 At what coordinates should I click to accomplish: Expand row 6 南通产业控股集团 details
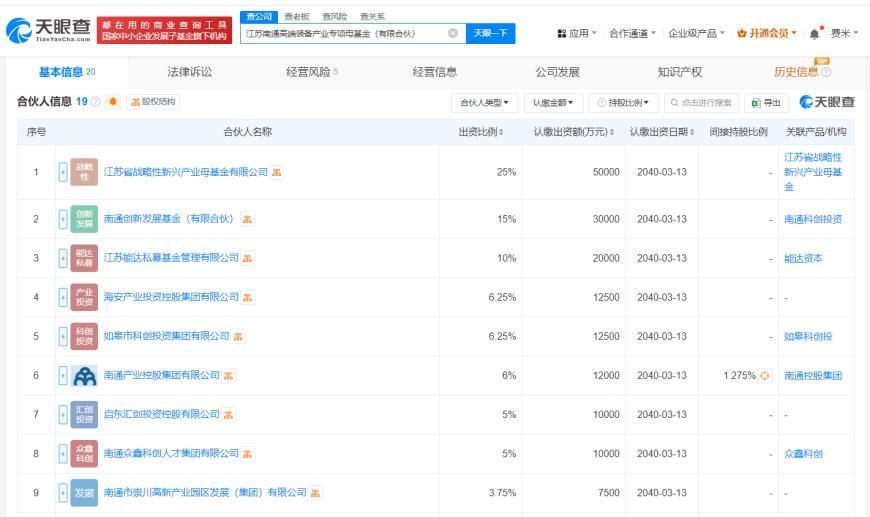[x=62, y=375]
